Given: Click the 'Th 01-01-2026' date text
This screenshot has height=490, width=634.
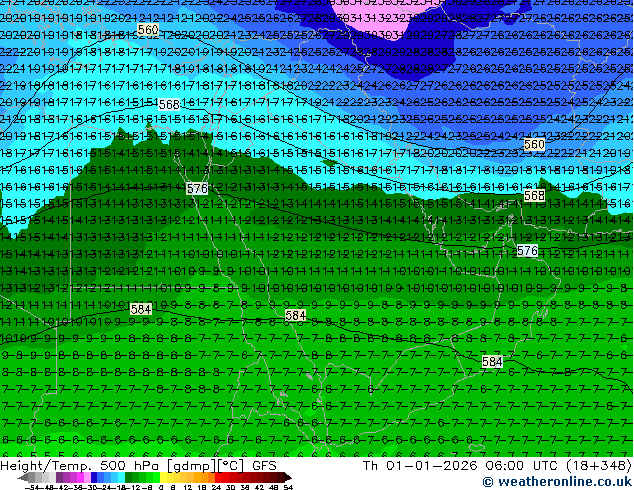Looking at the screenshot, I should (420, 466).
